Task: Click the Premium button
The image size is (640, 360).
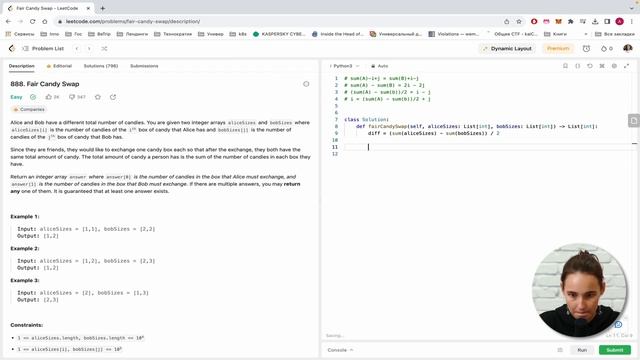Action: click(x=558, y=49)
